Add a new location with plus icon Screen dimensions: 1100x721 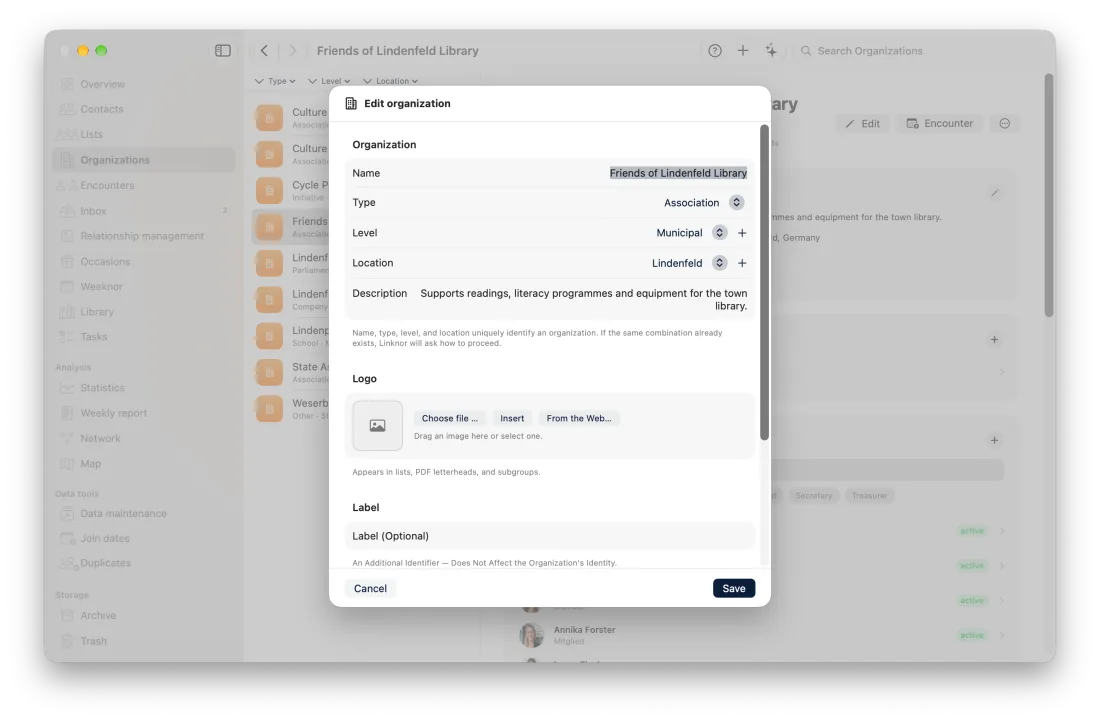click(742, 263)
